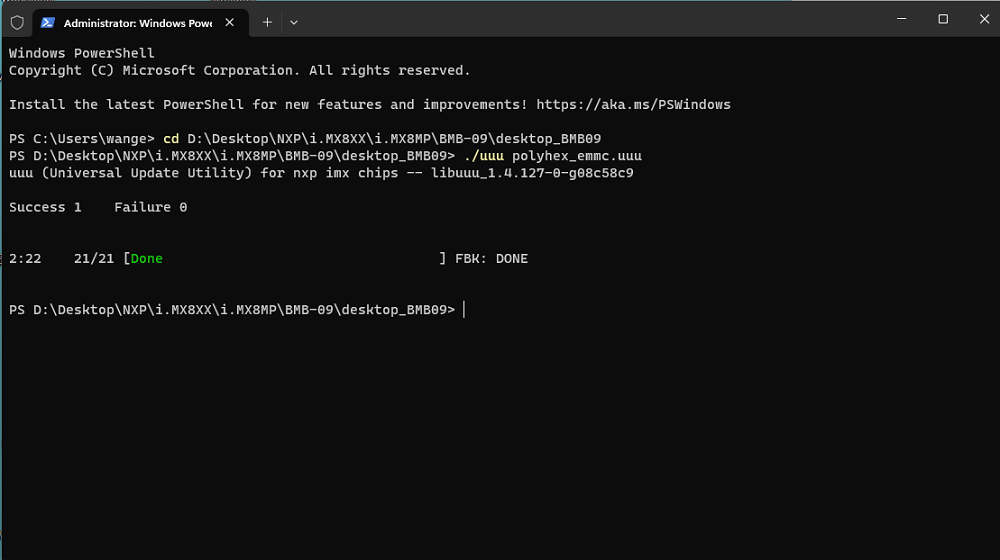1000x560 pixels.
Task: Click the administrator shield icon in title bar
Action: point(17,23)
